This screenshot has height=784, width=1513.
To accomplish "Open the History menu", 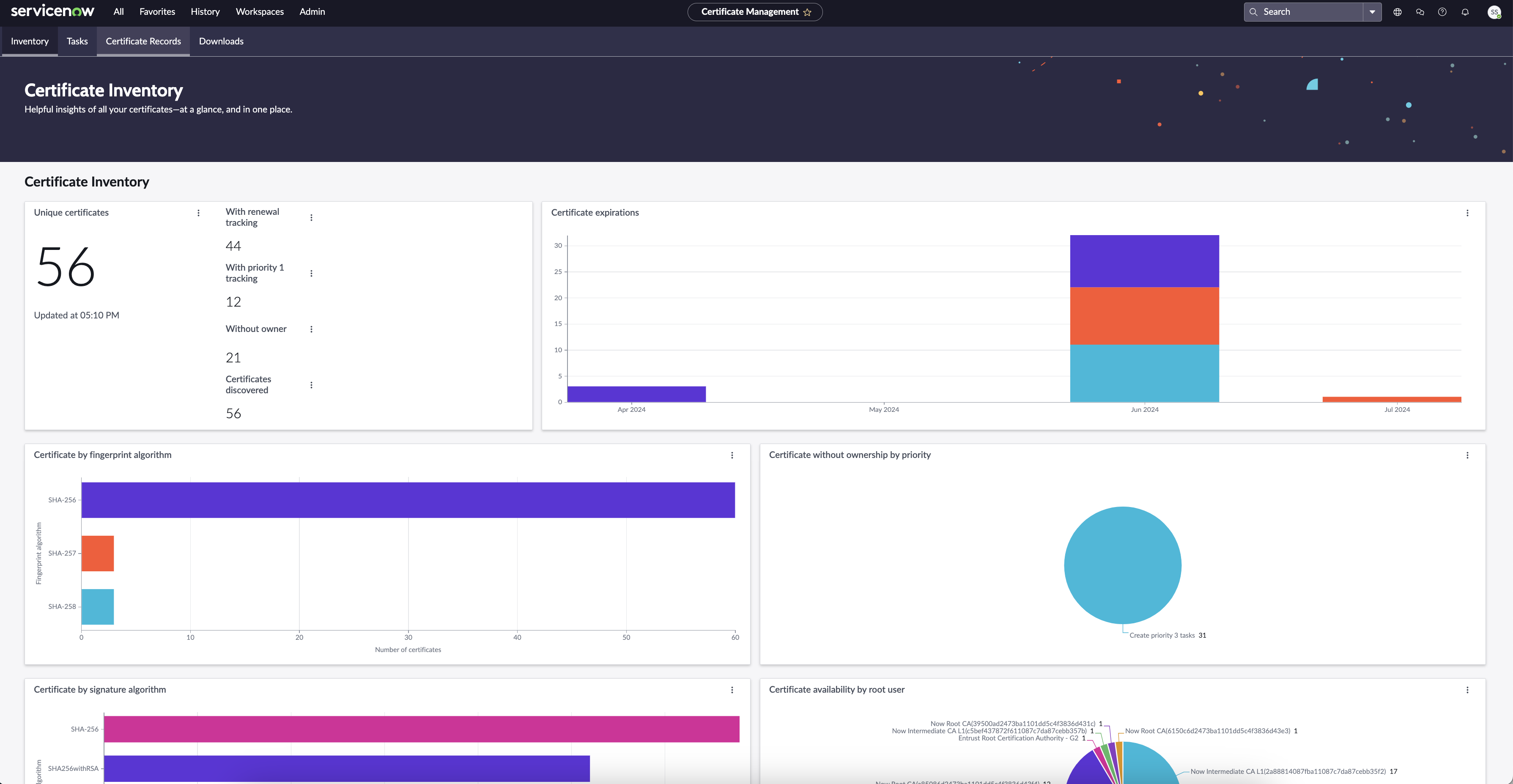I will tap(205, 12).
